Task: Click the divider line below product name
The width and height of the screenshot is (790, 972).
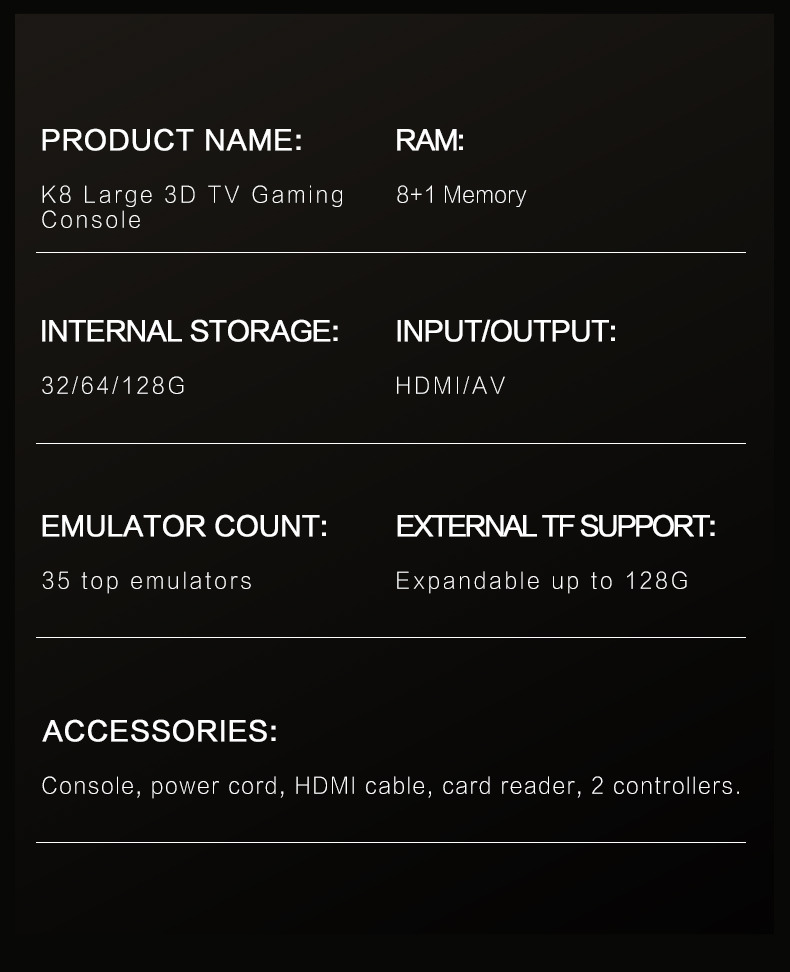Action: point(391,253)
